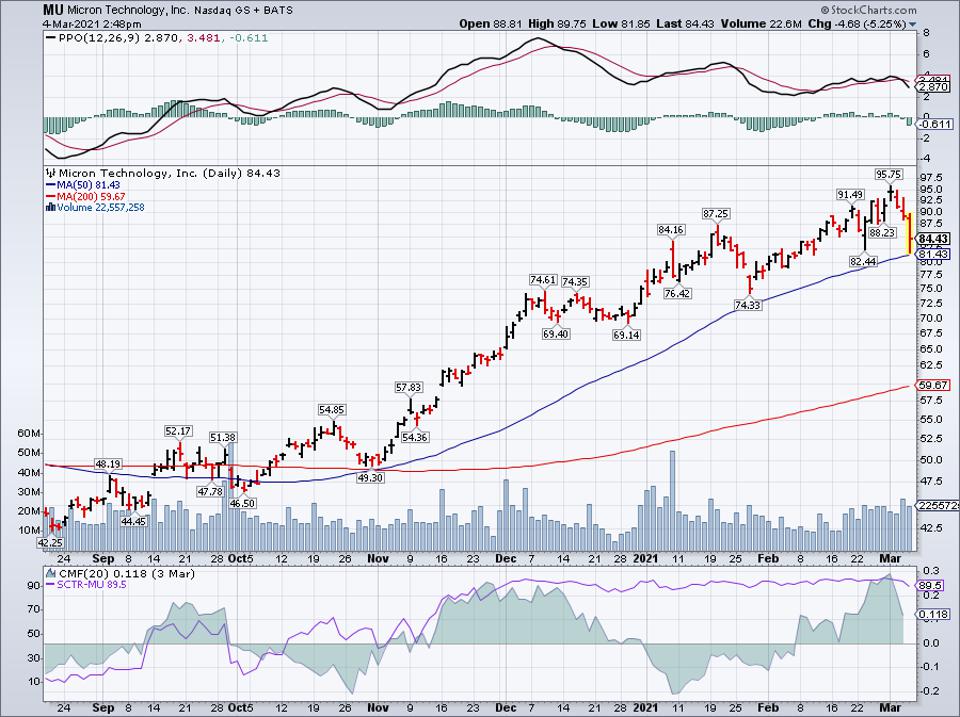
Task: Click the 74.33 low price annotation
Action: click(x=747, y=305)
